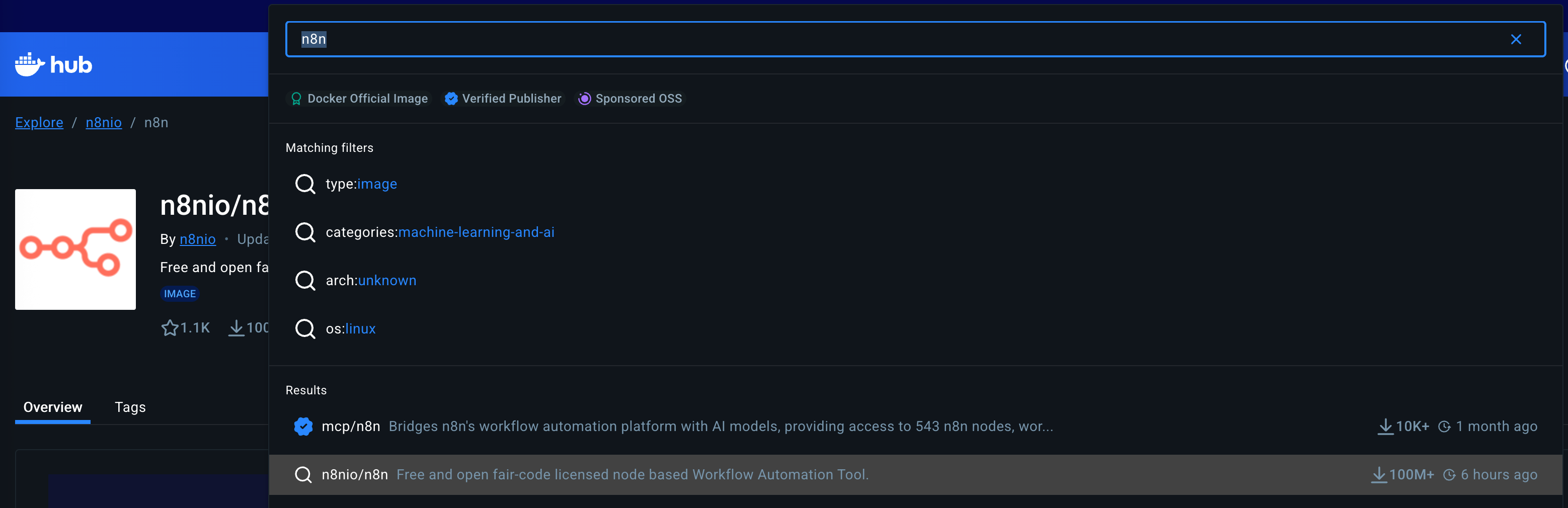The image size is (1568, 508).
Task: Select the arch:unknown filter suggestion
Action: coord(371,281)
